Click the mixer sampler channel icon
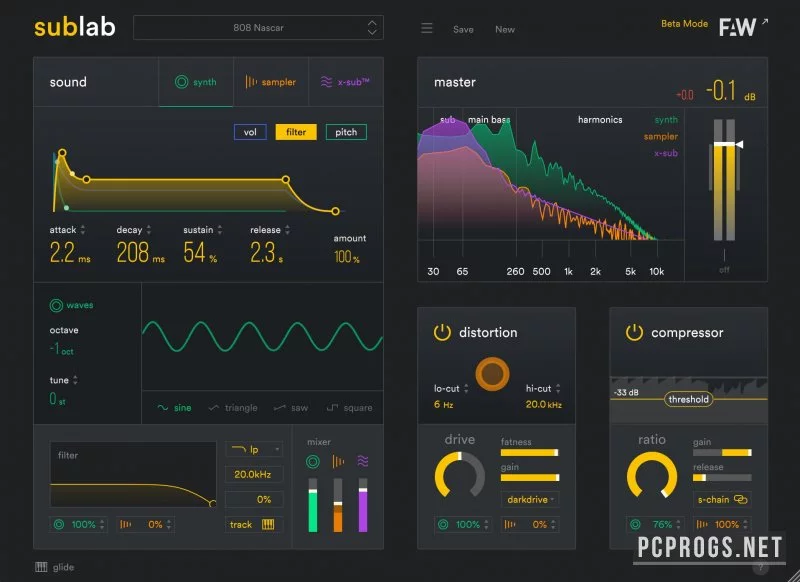The image size is (800, 582). click(338, 462)
